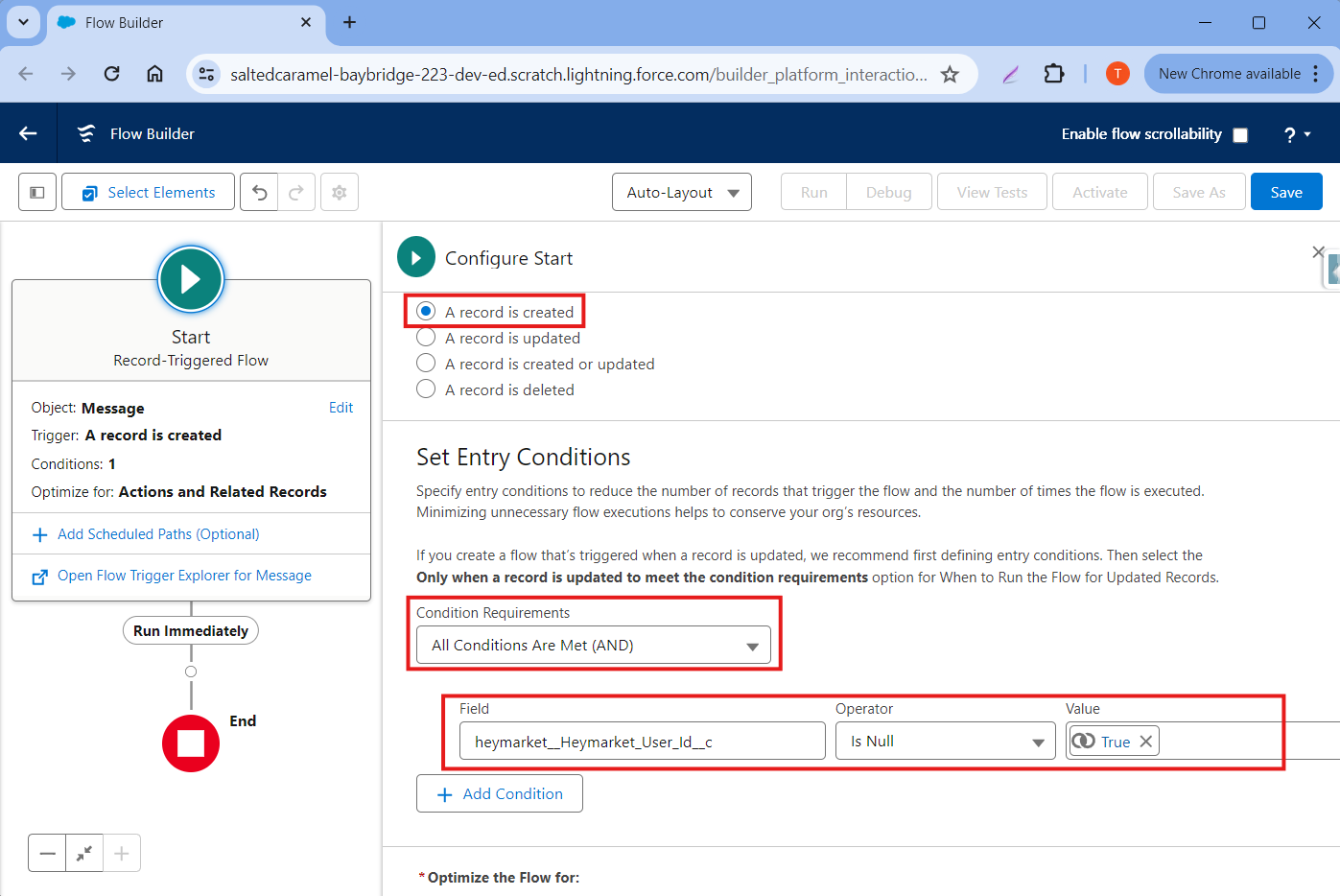Zoom out the canvas with the minus button
This screenshot has height=896, width=1340.
[47, 853]
